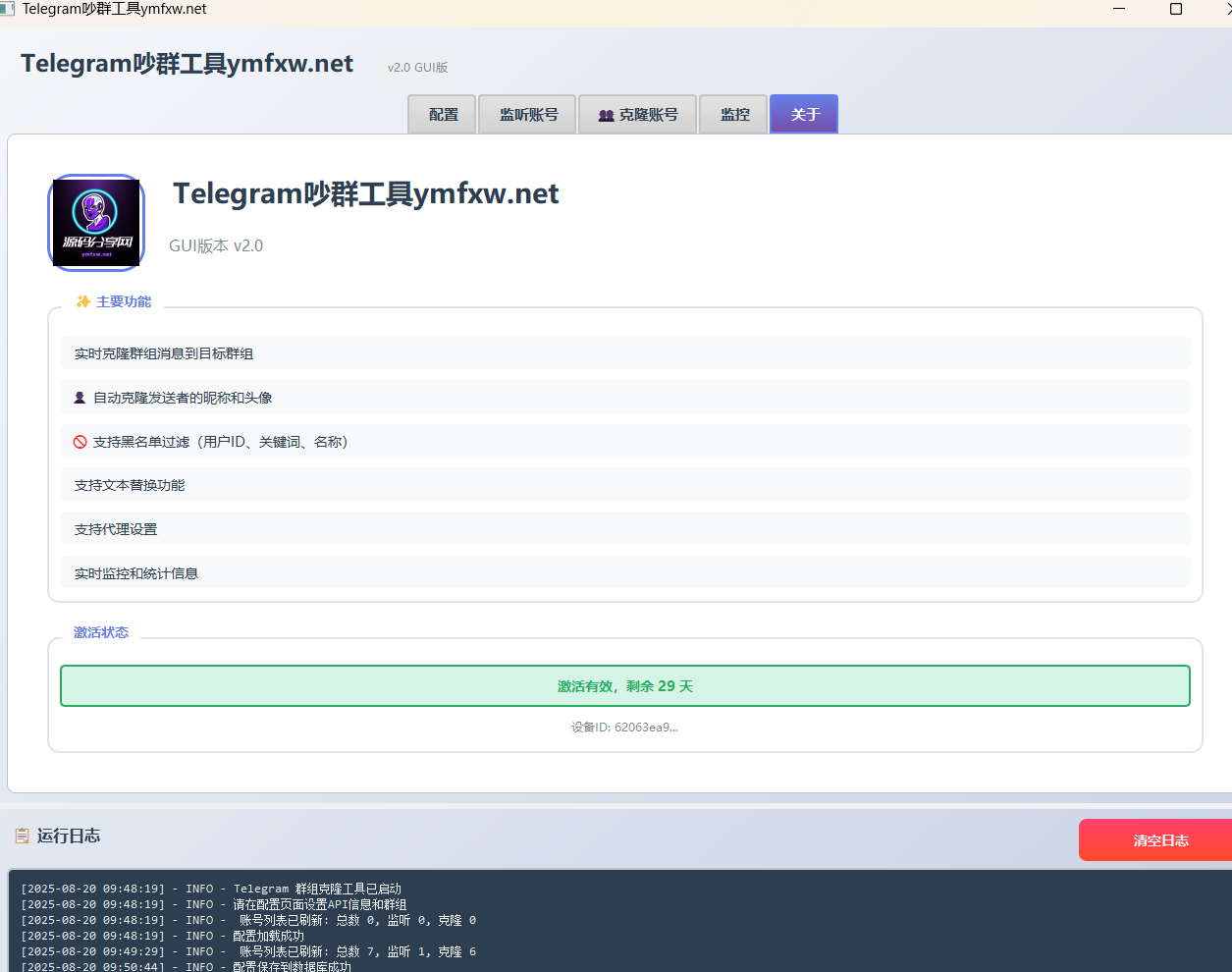Click the blacklist filter prohibition icon
1232x972 pixels.
[80, 442]
